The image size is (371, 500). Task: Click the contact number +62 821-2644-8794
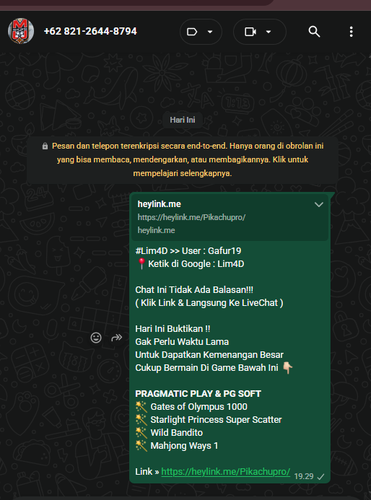click(x=90, y=31)
